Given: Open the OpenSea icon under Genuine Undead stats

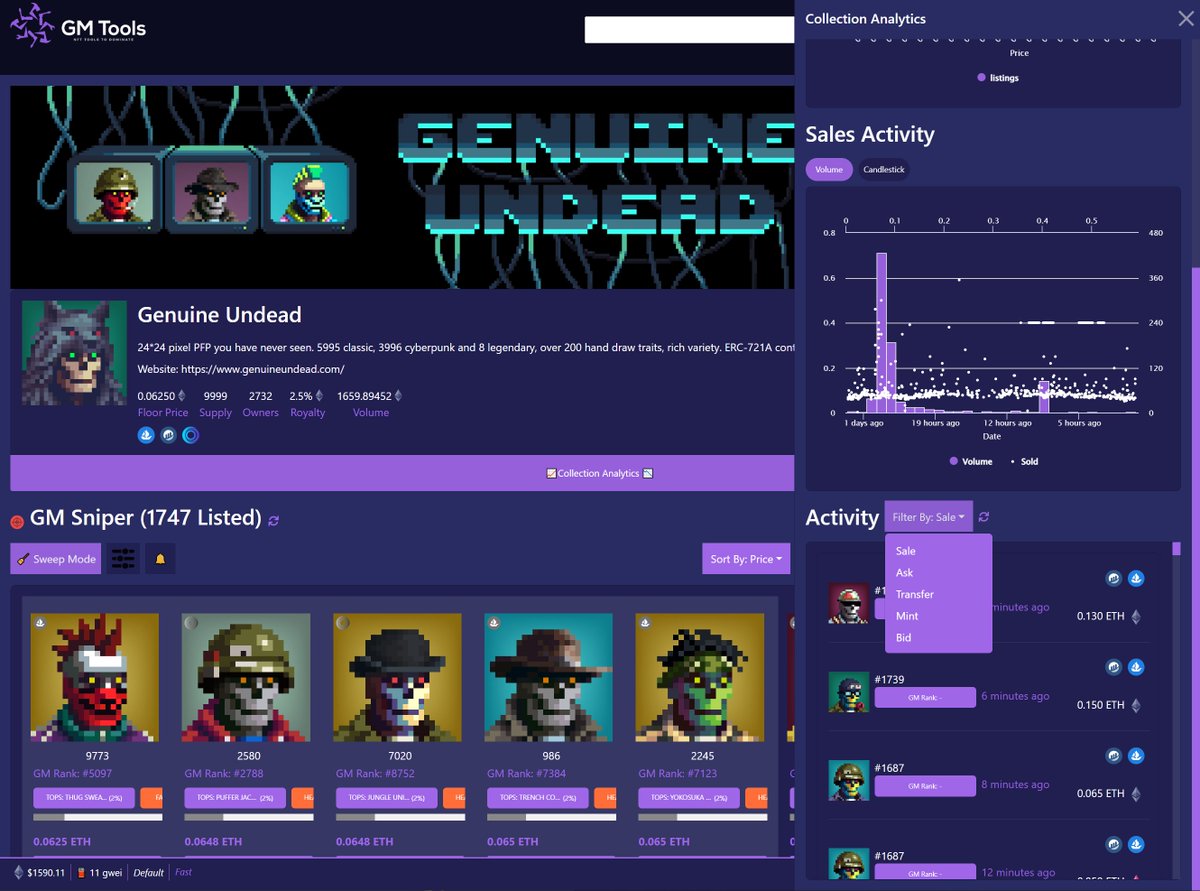Looking at the screenshot, I should tap(146, 436).
